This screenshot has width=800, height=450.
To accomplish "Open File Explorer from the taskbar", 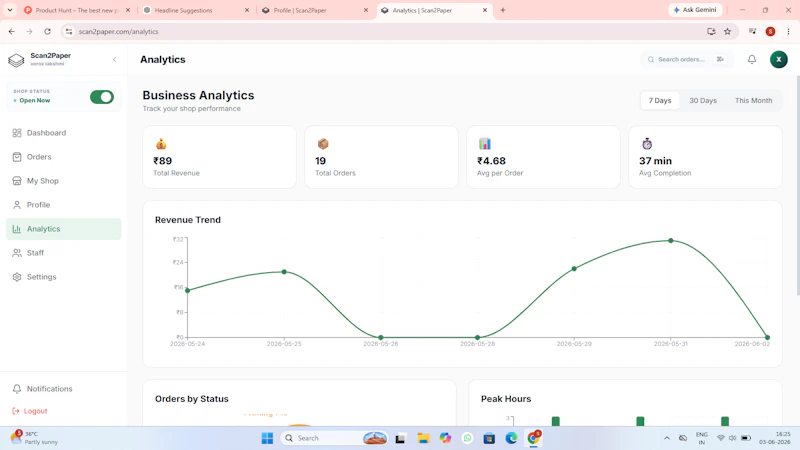I will pos(423,438).
